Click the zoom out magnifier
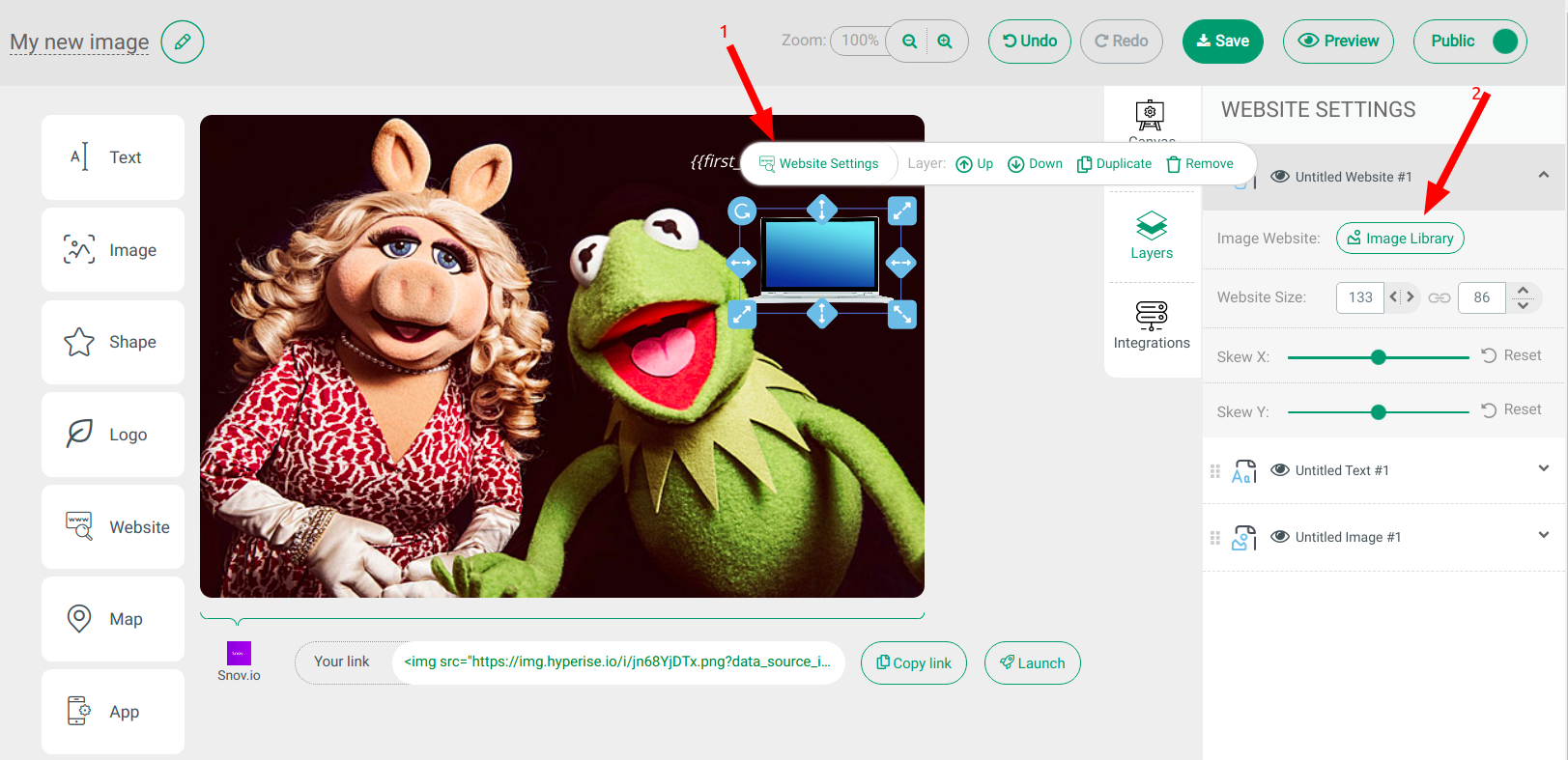This screenshot has height=760, width=1568. (x=909, y=41)
